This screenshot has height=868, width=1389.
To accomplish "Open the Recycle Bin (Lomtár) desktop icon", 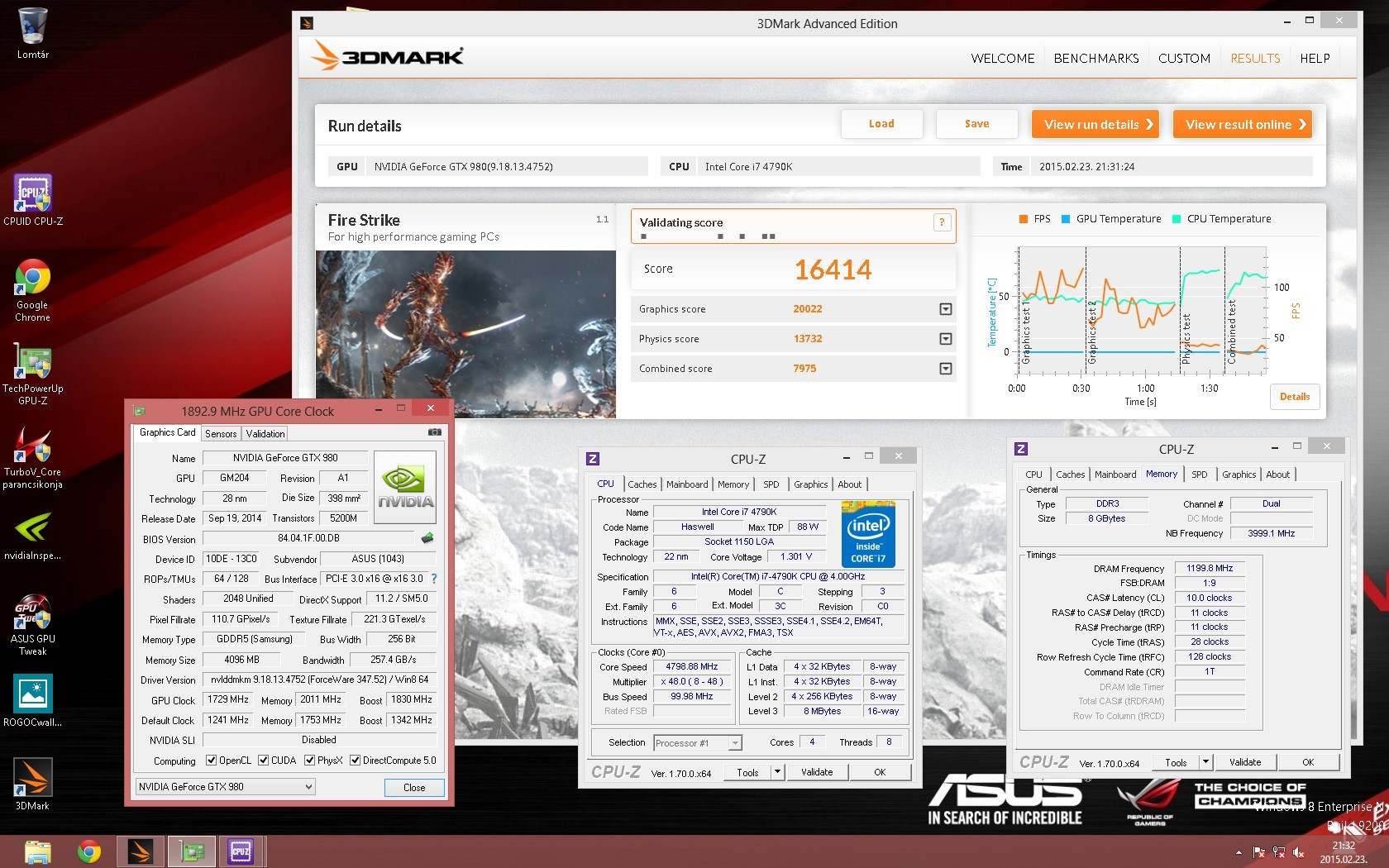I will coord(33,33).
